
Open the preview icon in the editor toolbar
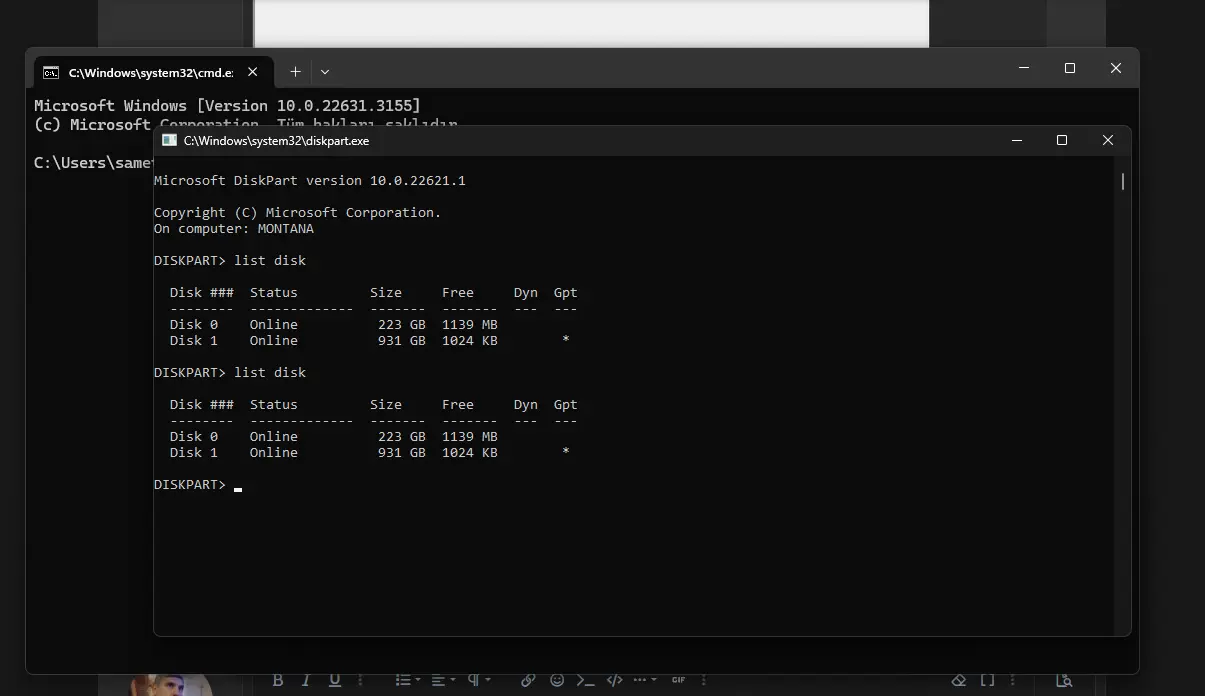[1064, 680]
